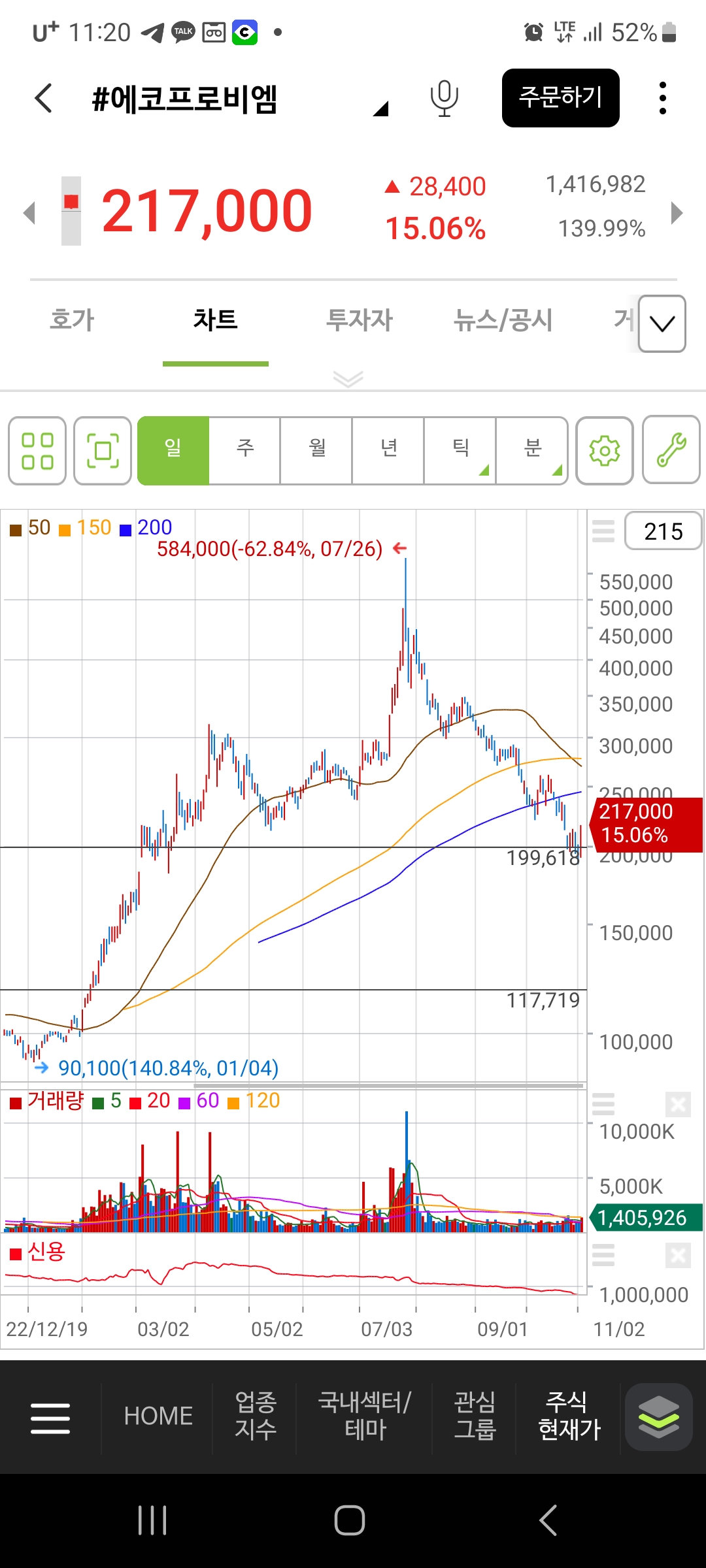706x1568 pixels.
Task: Tap the green 5 volume average swatch
Action: click(98, 1103)
